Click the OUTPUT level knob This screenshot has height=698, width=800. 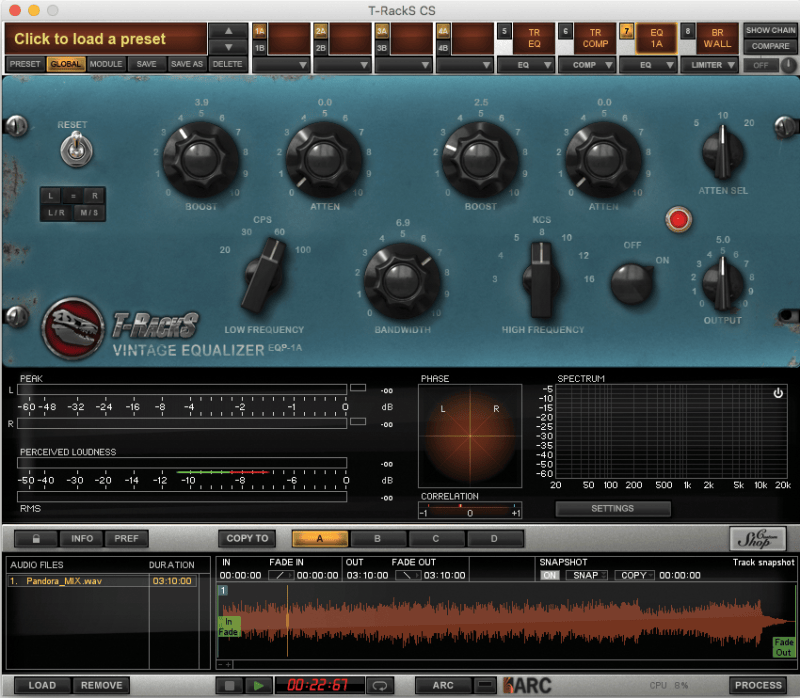[x=722, y=284]
